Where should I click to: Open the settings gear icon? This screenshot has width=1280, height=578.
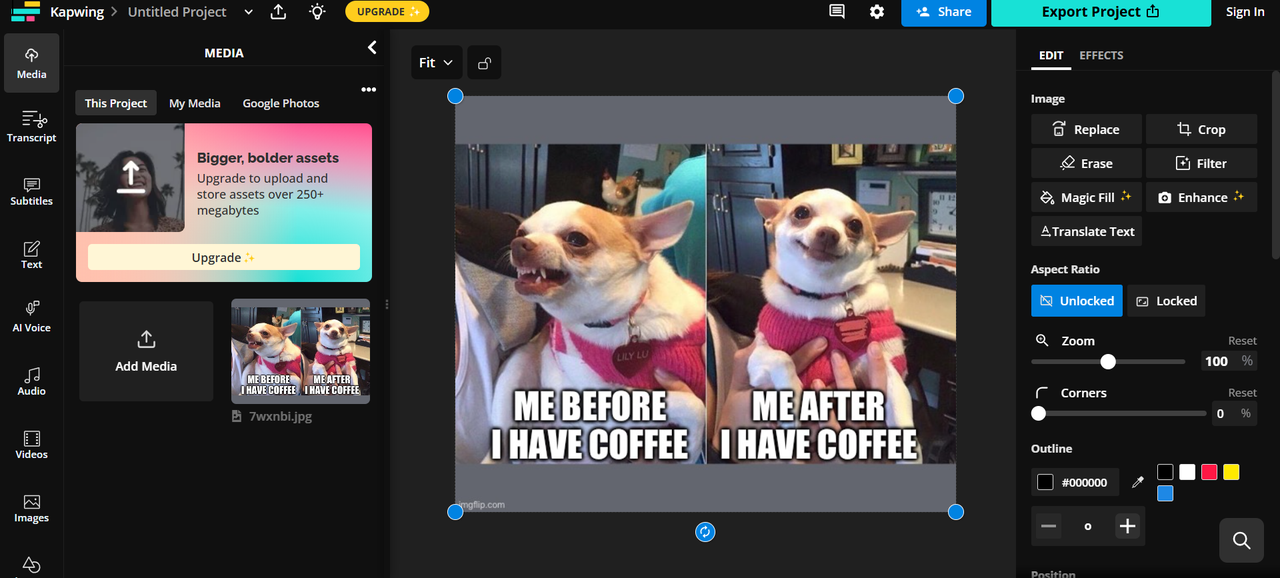pyautogui.click(x=877, y=12)
